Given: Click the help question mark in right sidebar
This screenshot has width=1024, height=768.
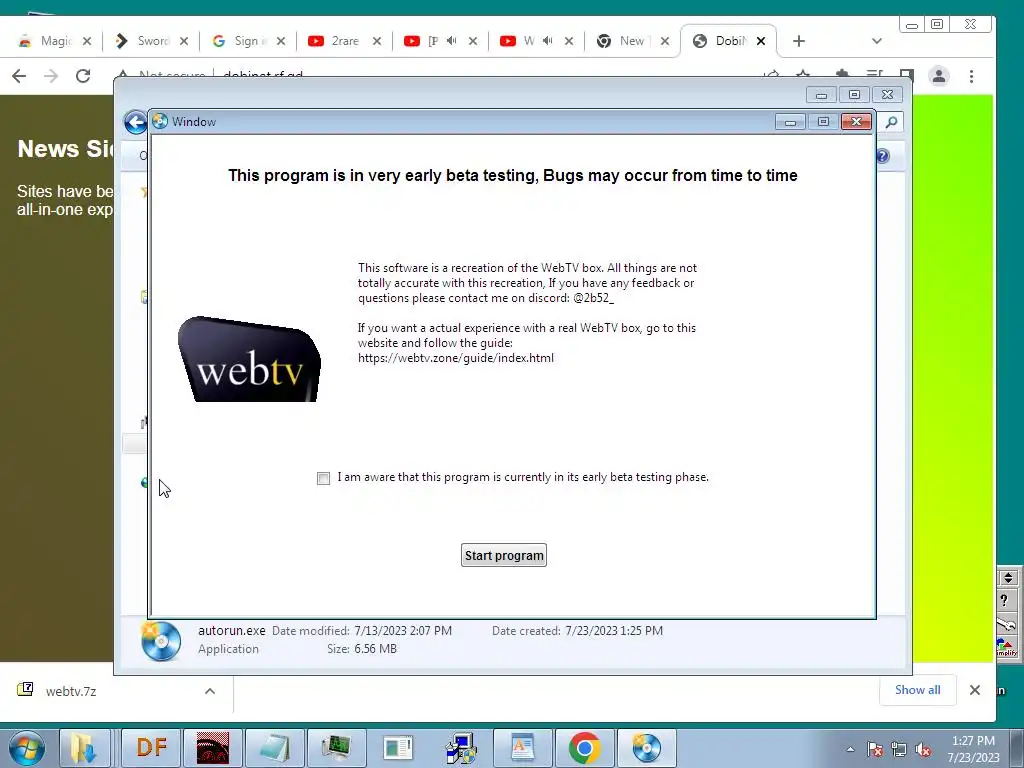Looking at the screenshot, I should point(1004,601).
